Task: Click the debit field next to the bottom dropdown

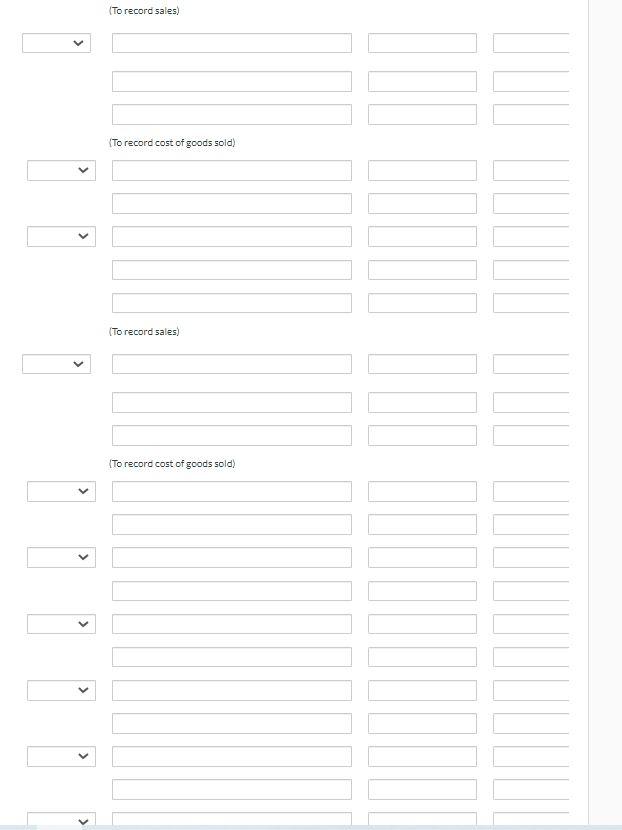Action: click(421, 820)
